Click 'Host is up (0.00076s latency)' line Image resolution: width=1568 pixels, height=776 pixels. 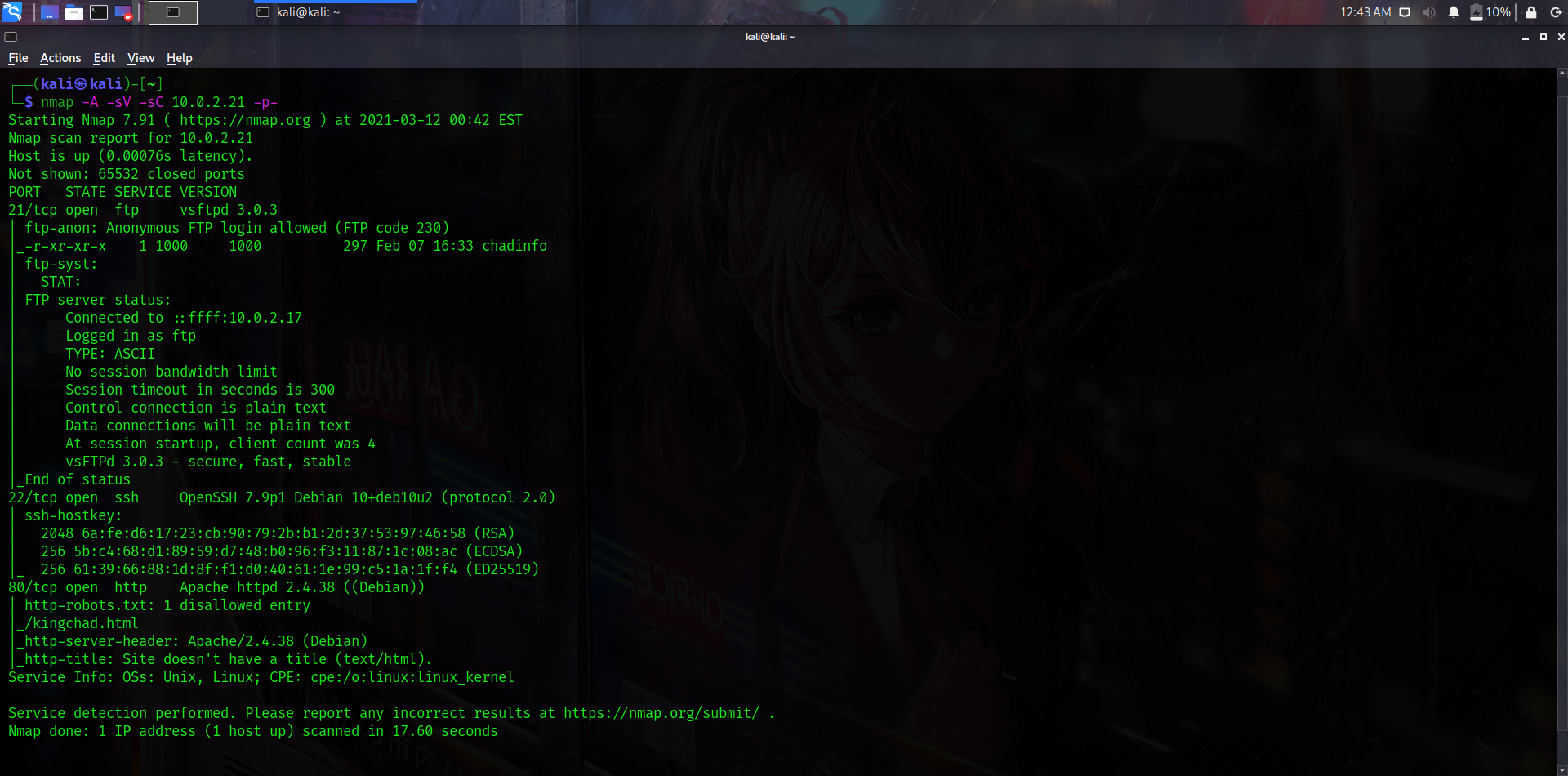point(131,156)
